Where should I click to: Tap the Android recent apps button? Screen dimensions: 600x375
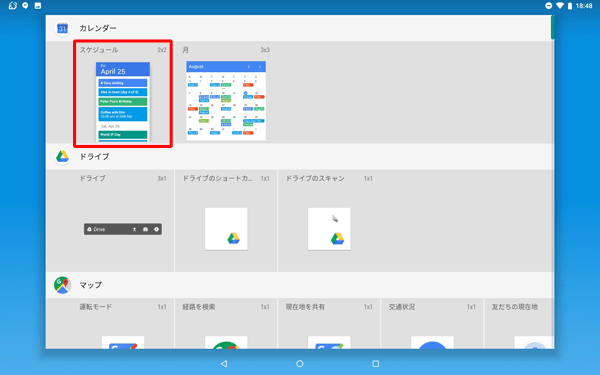tap(376, 364)
